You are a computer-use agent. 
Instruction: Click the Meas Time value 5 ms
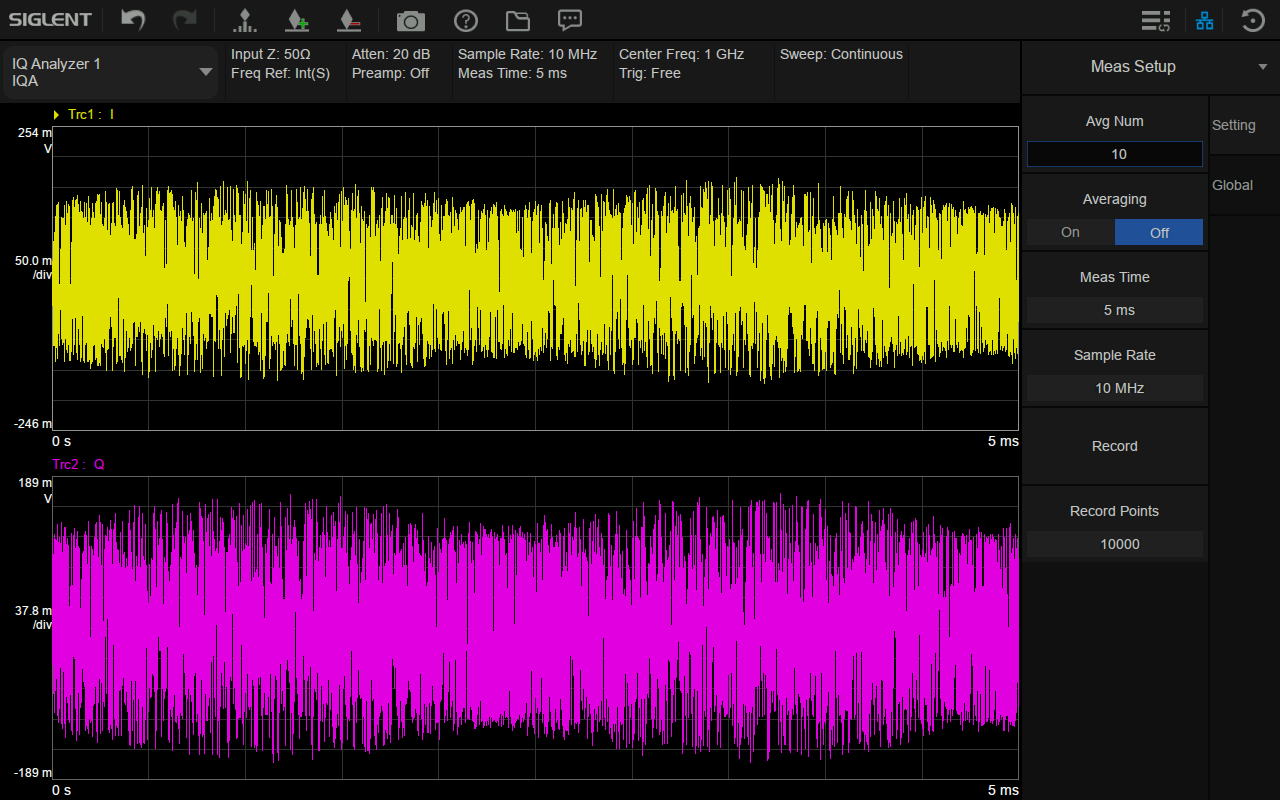[x=1115, y=310]
